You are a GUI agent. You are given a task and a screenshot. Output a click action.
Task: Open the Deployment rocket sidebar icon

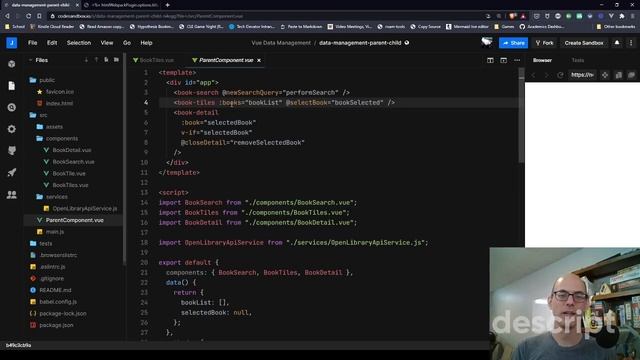point(11,173)
